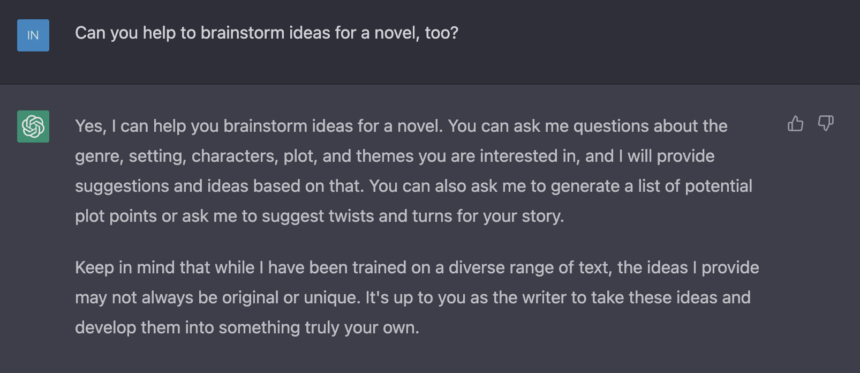Click the line 'develop them into something truly your own'
This screenshot has height=373, width=860.
coord(247,328)
